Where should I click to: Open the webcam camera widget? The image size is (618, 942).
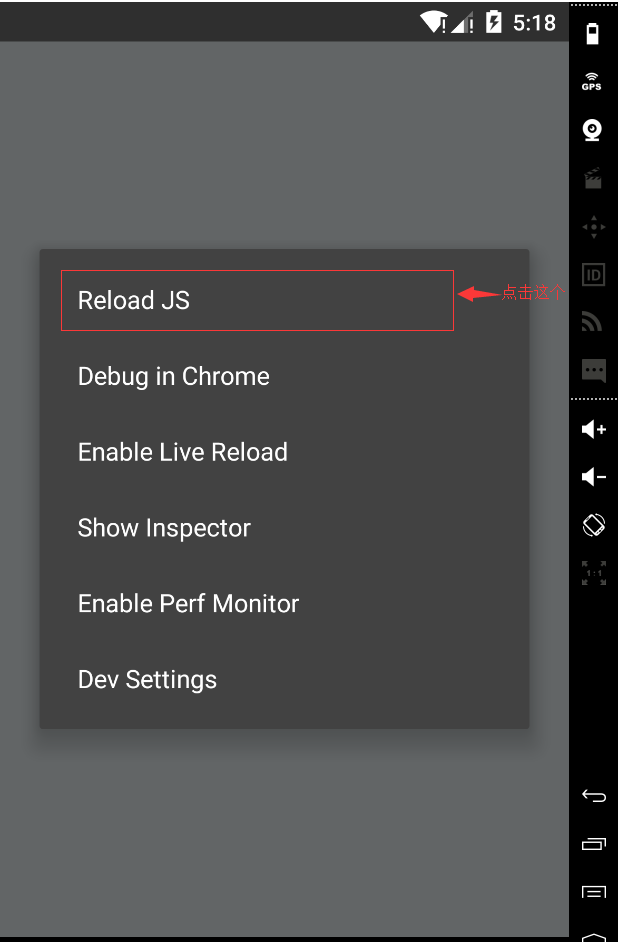tap(592, 130)
